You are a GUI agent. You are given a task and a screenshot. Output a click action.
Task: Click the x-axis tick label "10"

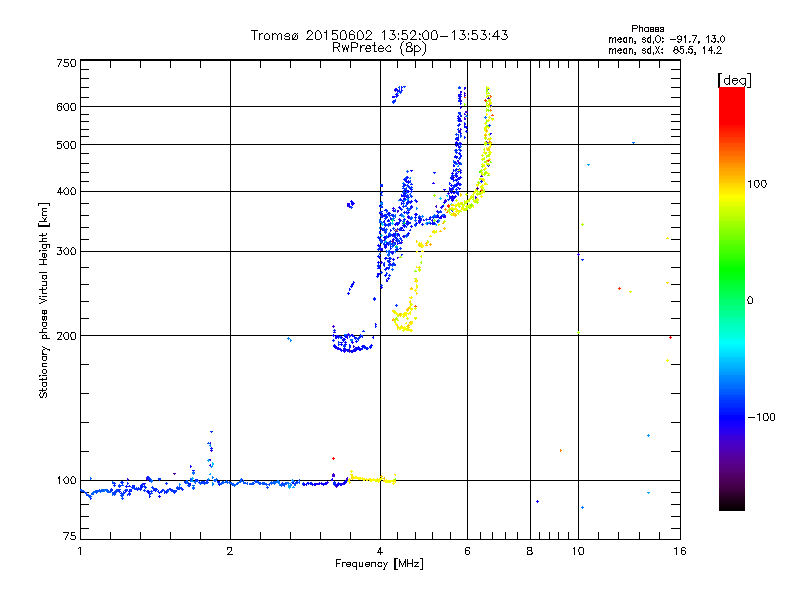click(578, 551)
